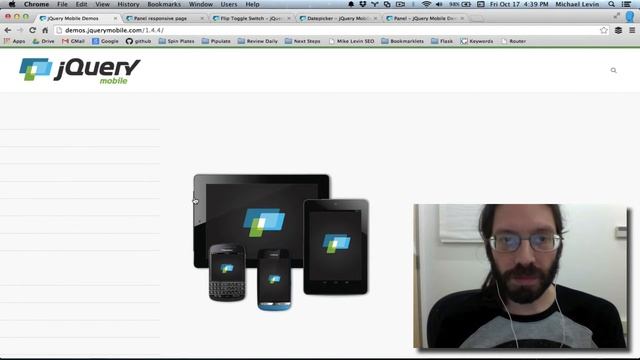The height and width of the screenshot is (360, 640).
Task: Click the browser forward arrow
Action: point(20,30)
